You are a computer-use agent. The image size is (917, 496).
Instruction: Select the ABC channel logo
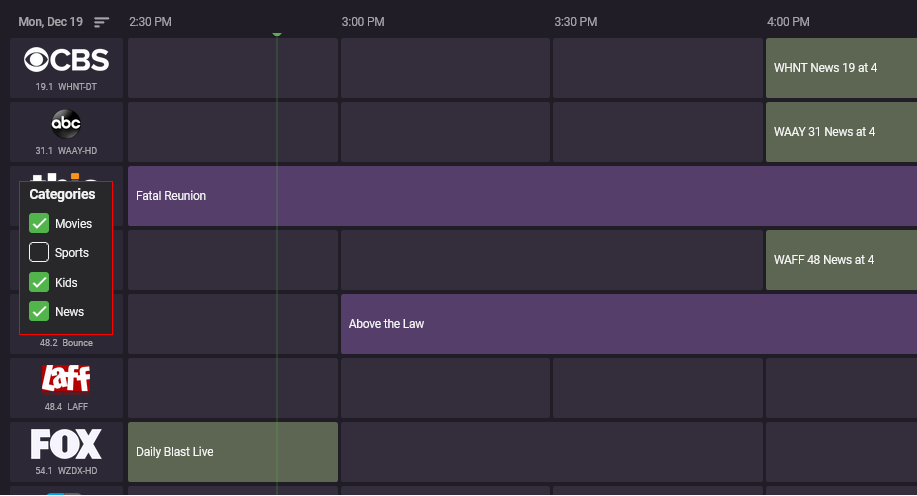click(x=66, y=124)
